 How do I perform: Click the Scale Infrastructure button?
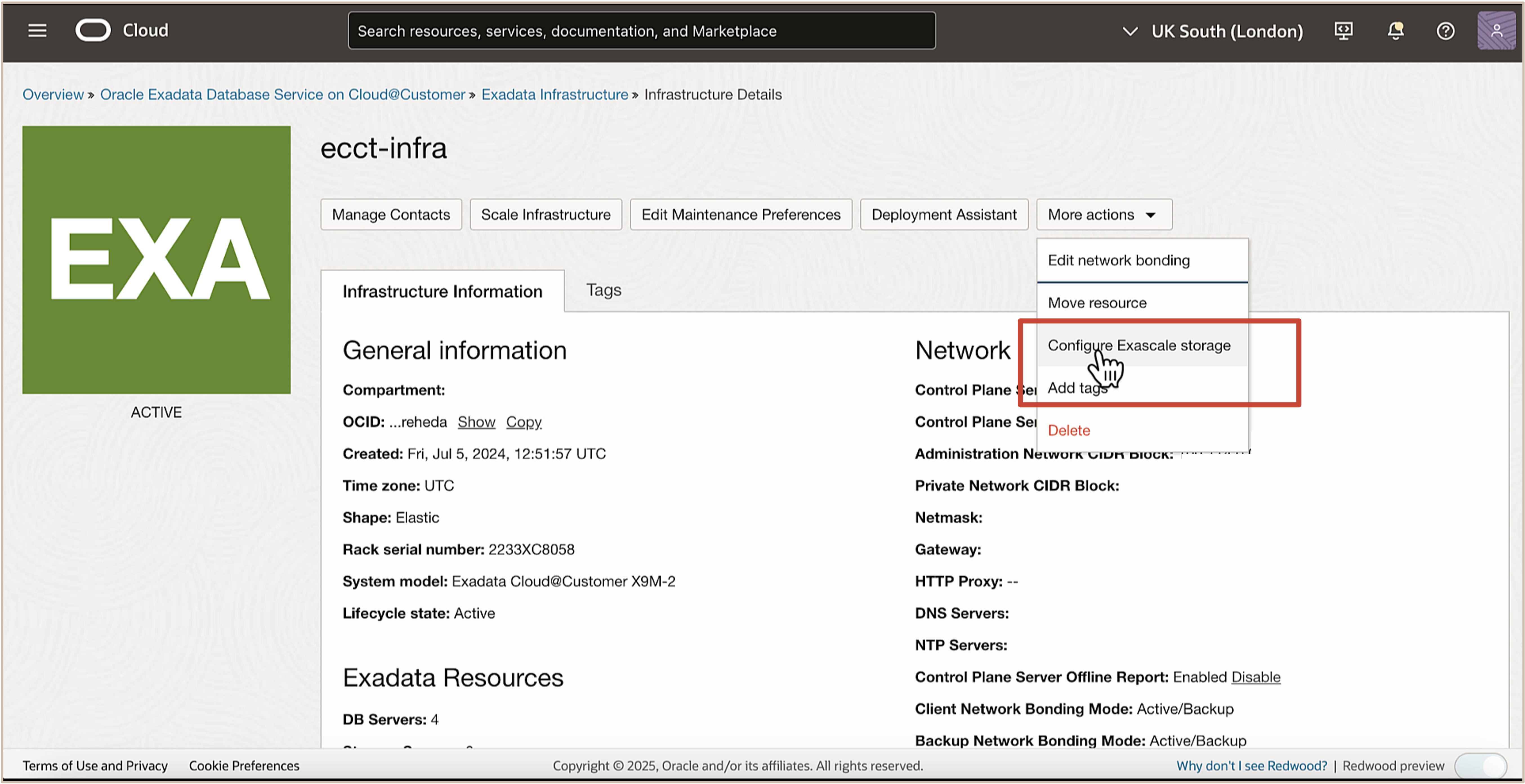[545, 214]
